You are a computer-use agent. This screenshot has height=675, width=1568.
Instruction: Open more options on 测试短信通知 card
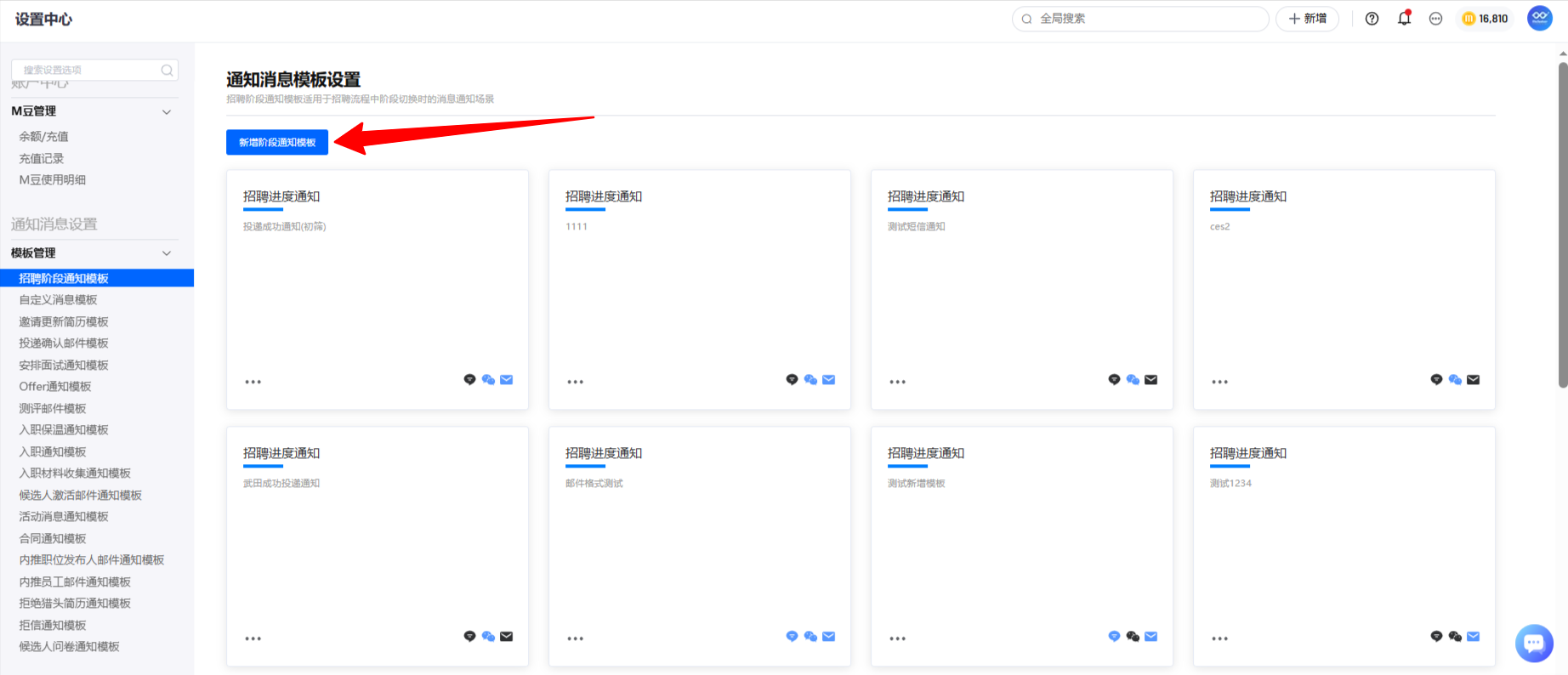click(898, 382)
